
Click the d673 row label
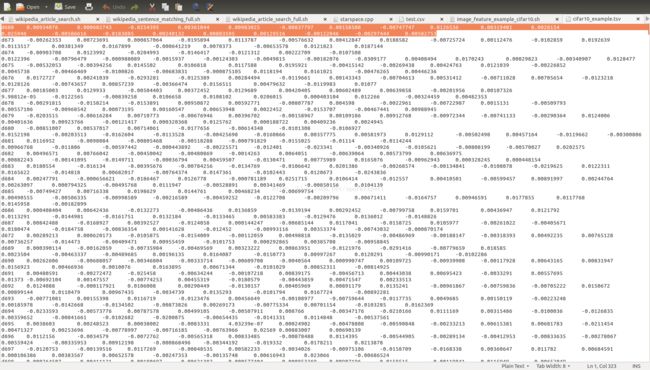7,40
